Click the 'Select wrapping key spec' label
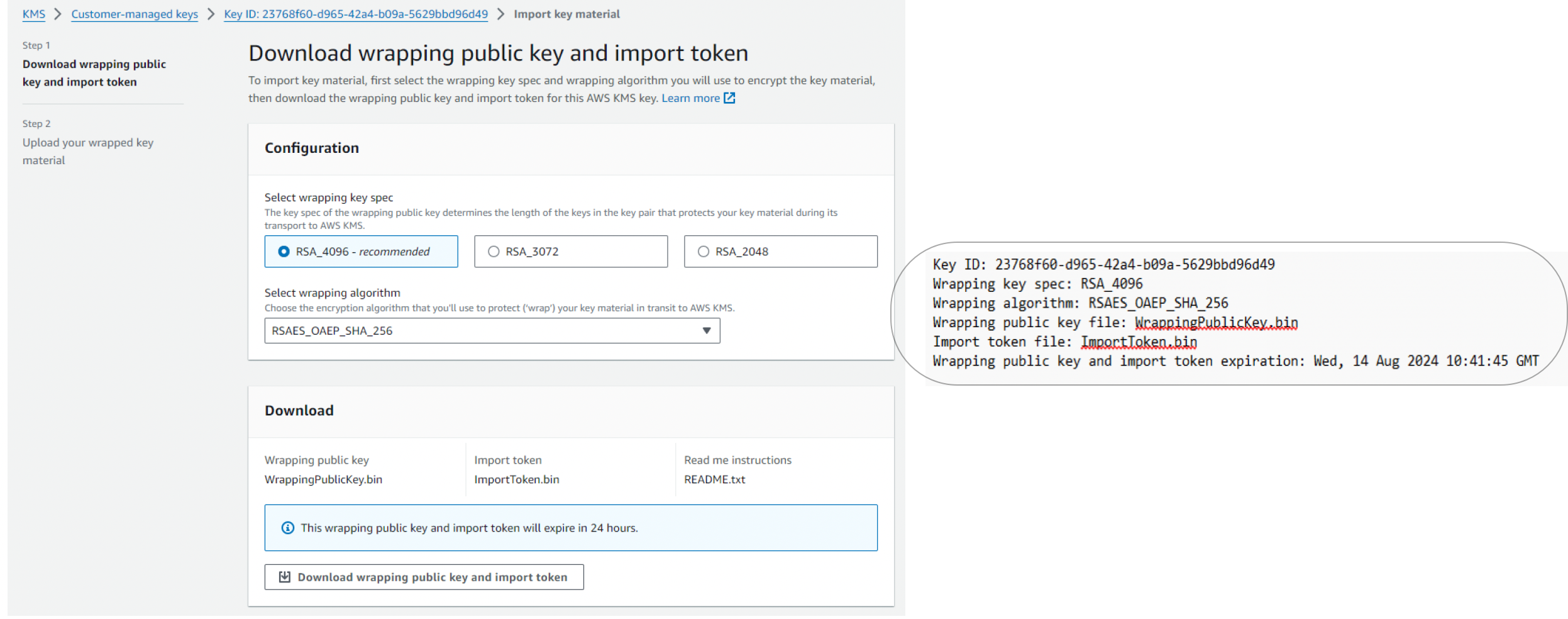The width and height of the screenshot is (1568, 619). 329,198
